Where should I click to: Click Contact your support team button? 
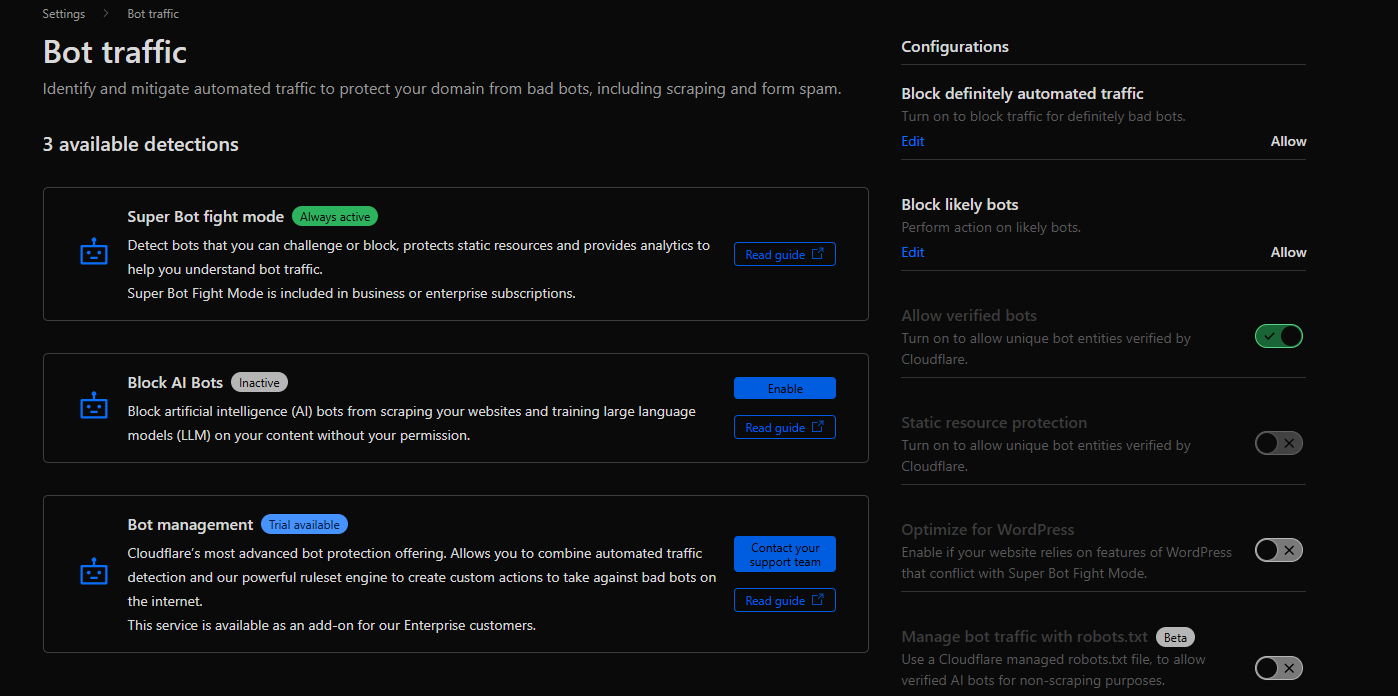(x=784, y=554)
